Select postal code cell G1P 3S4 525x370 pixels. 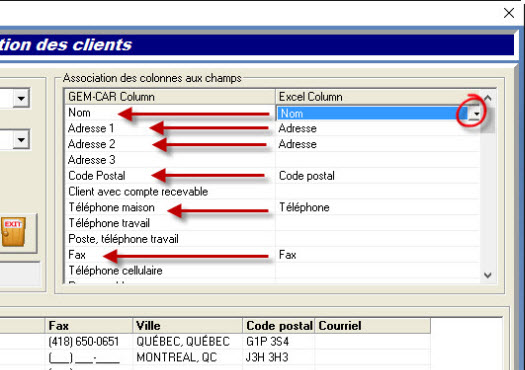point(279,342)
